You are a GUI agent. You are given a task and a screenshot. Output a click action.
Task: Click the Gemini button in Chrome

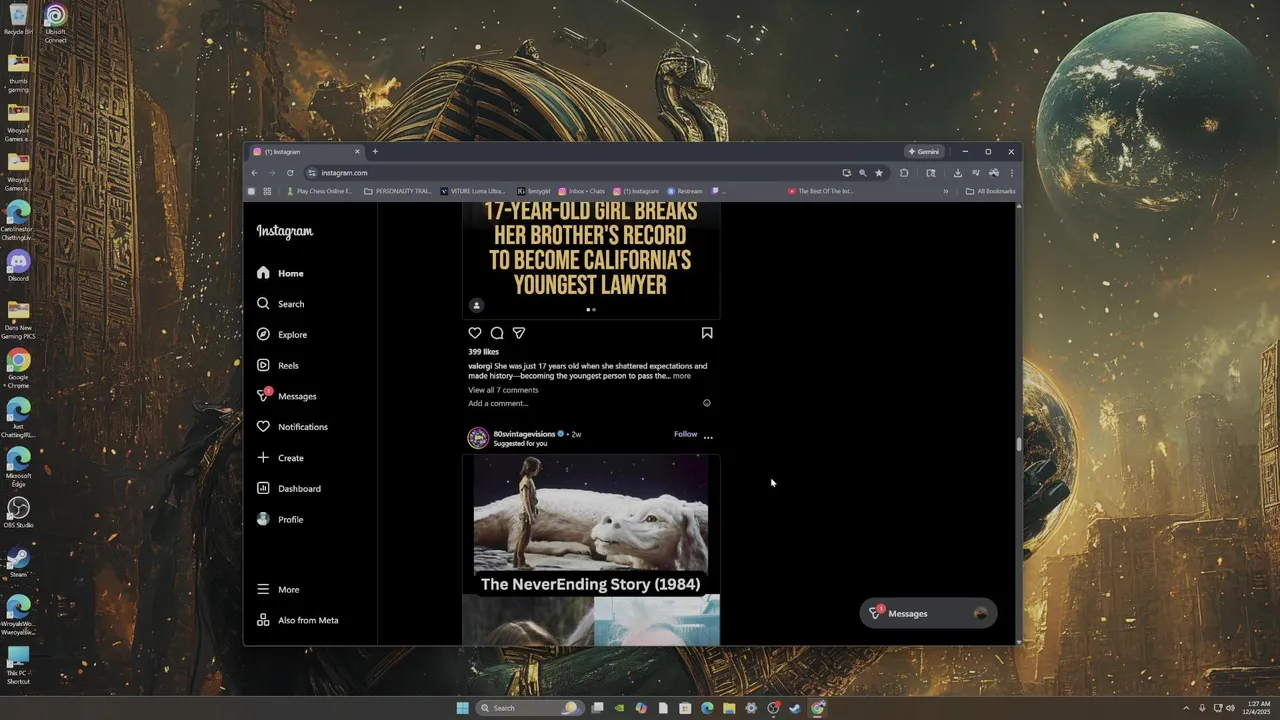coord(924,152)
